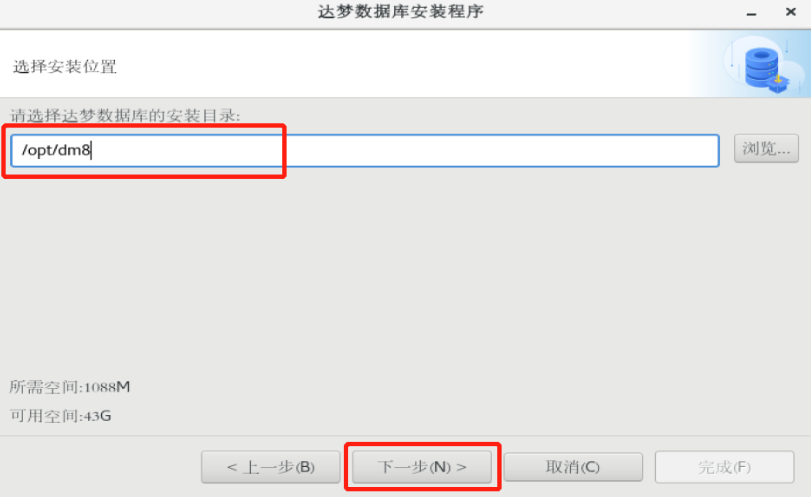811x497 pixels.
Task: Click the white header banner beside the heading
Action: (403, 65)
